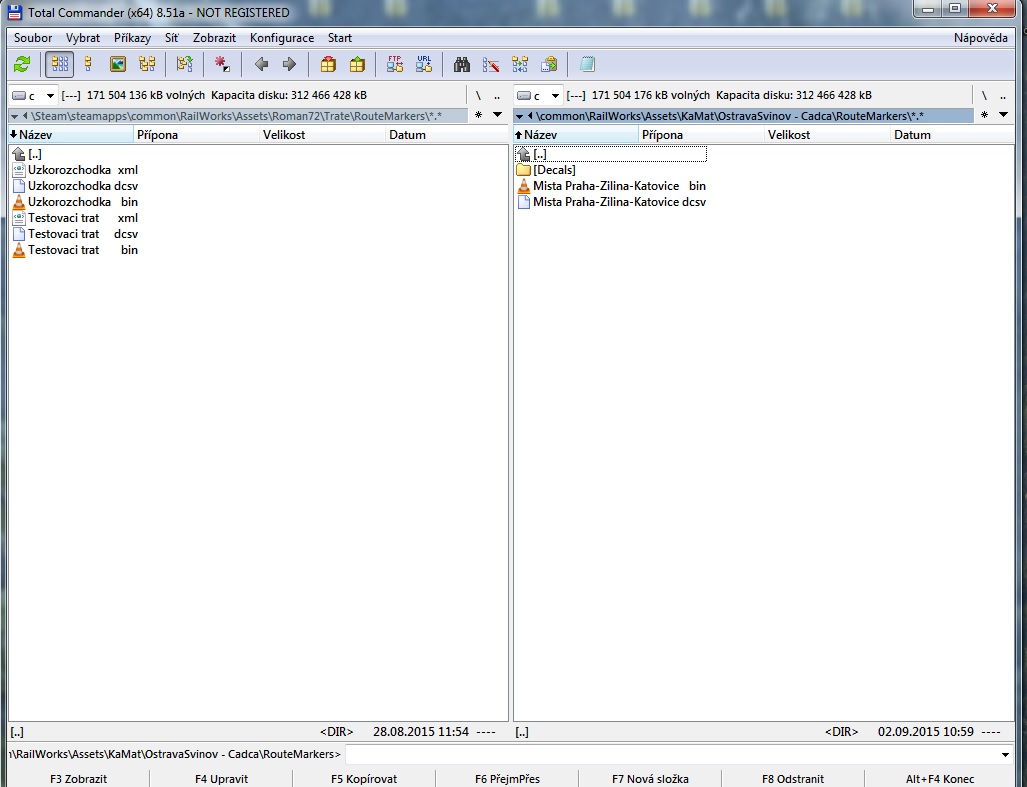Click the copy names to clipboard icon

[549, 64]
